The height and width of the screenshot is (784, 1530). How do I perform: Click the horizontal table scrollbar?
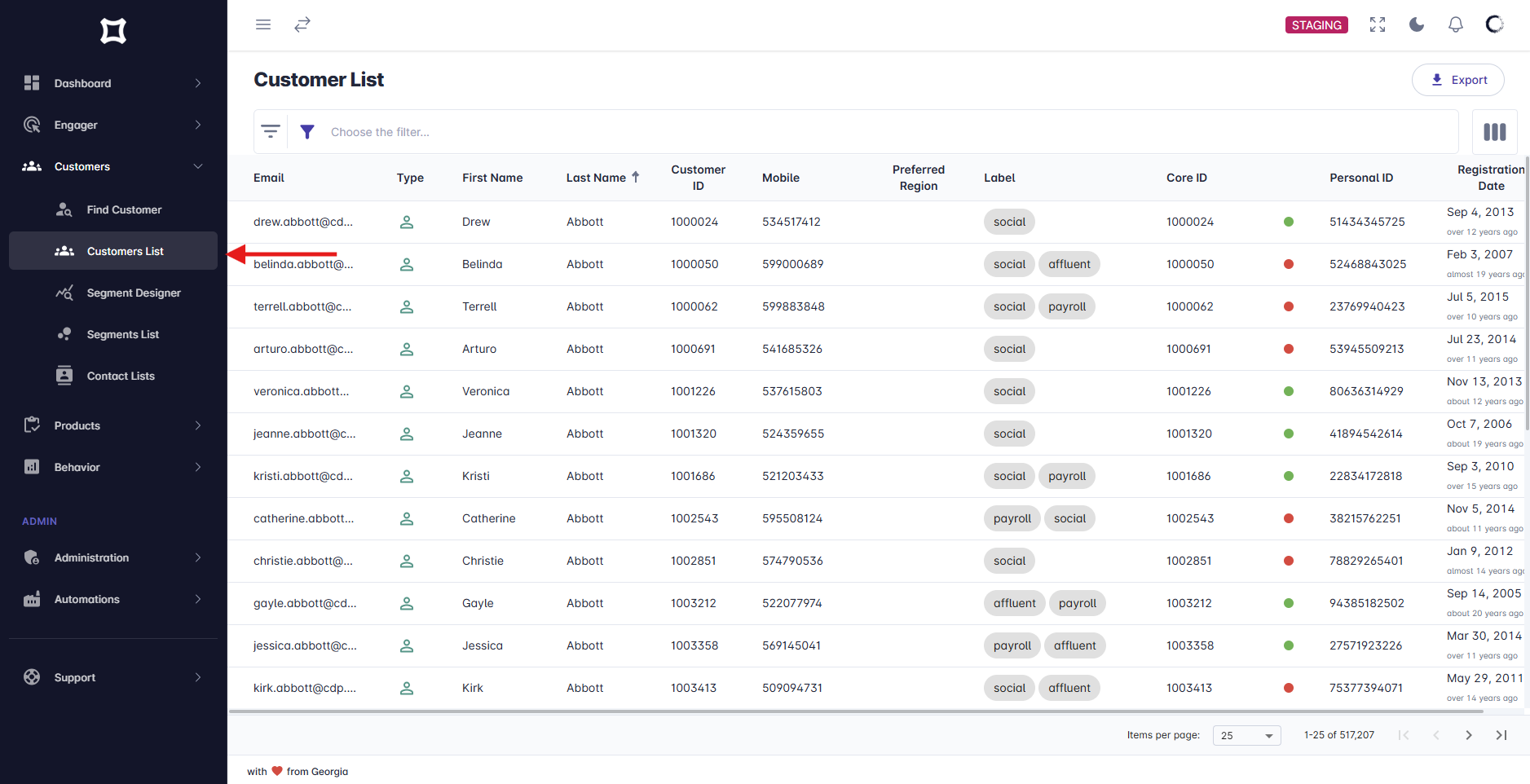[815, 711]
